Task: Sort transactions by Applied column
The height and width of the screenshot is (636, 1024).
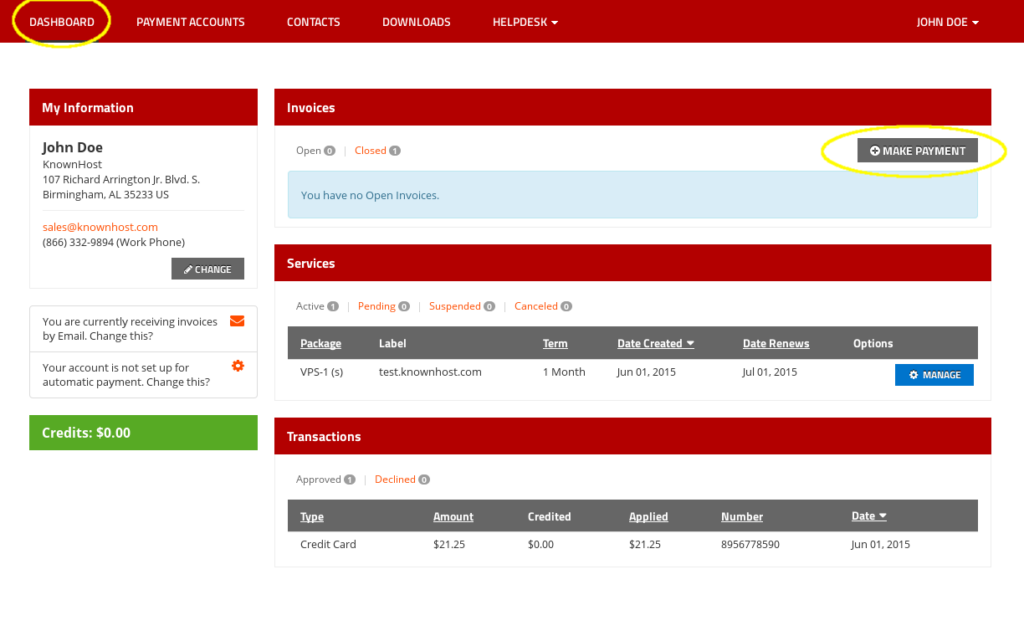Action: [x=648, y=517]
